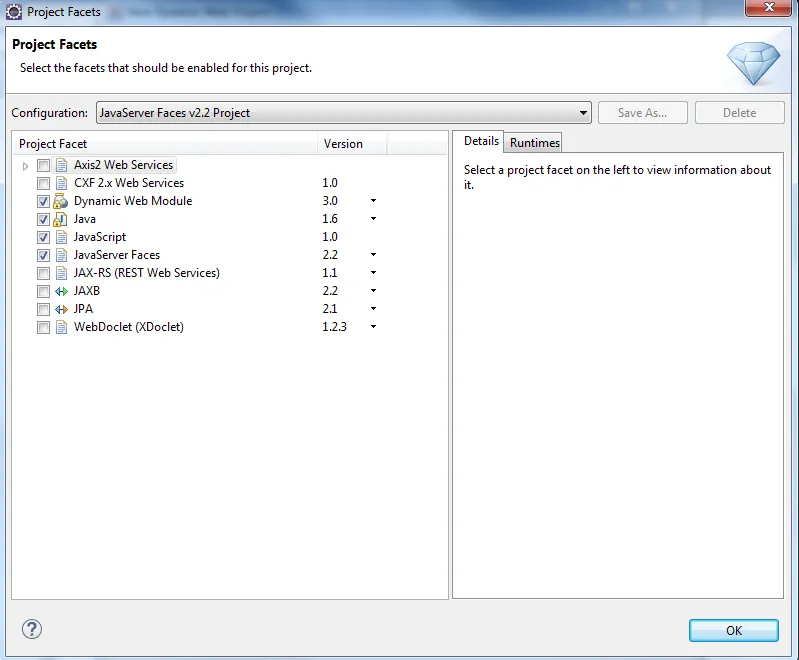Open JavaServer Faces version dropdown
Screen dimensions: 799x660
374,254
